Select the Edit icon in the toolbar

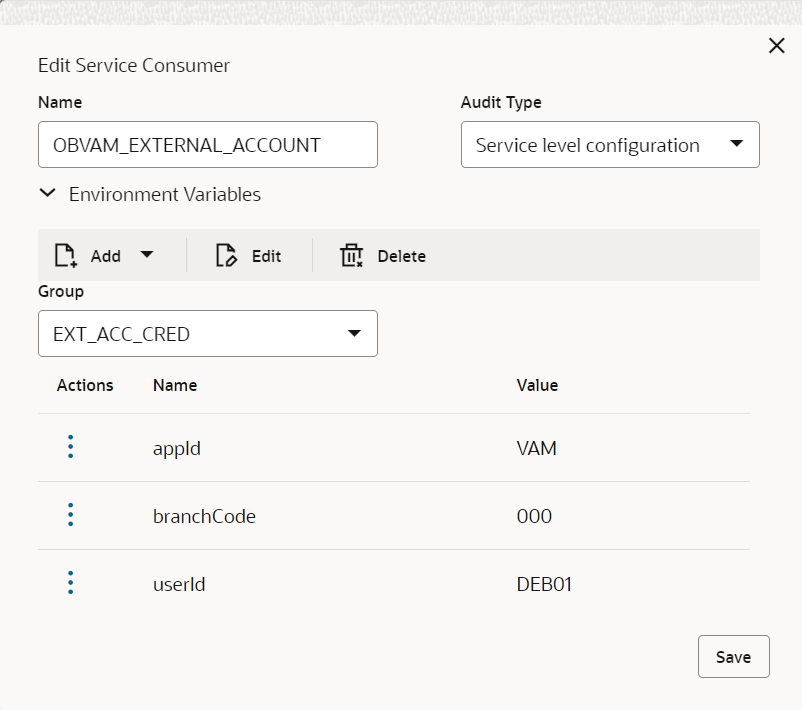[x=224, y=255]
